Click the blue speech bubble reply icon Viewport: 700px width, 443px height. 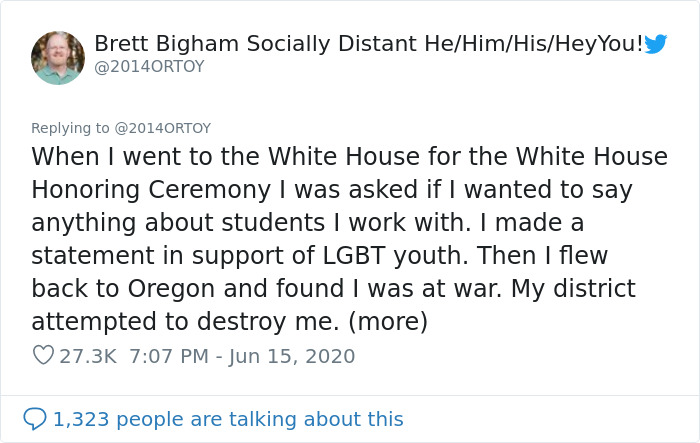[35, 419]
